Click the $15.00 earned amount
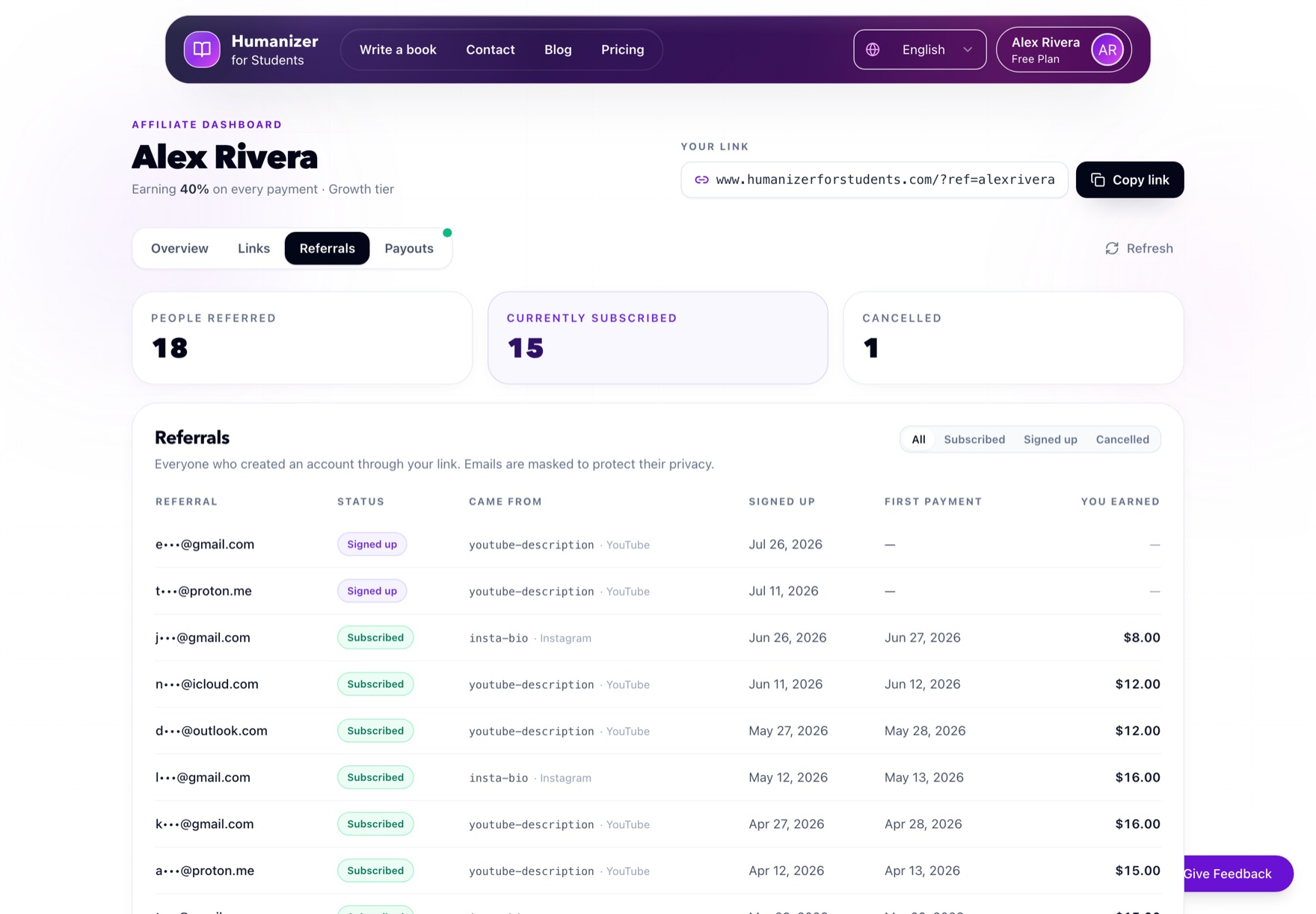This screenshot has height=914, width=1316. tap(1138, 871)
